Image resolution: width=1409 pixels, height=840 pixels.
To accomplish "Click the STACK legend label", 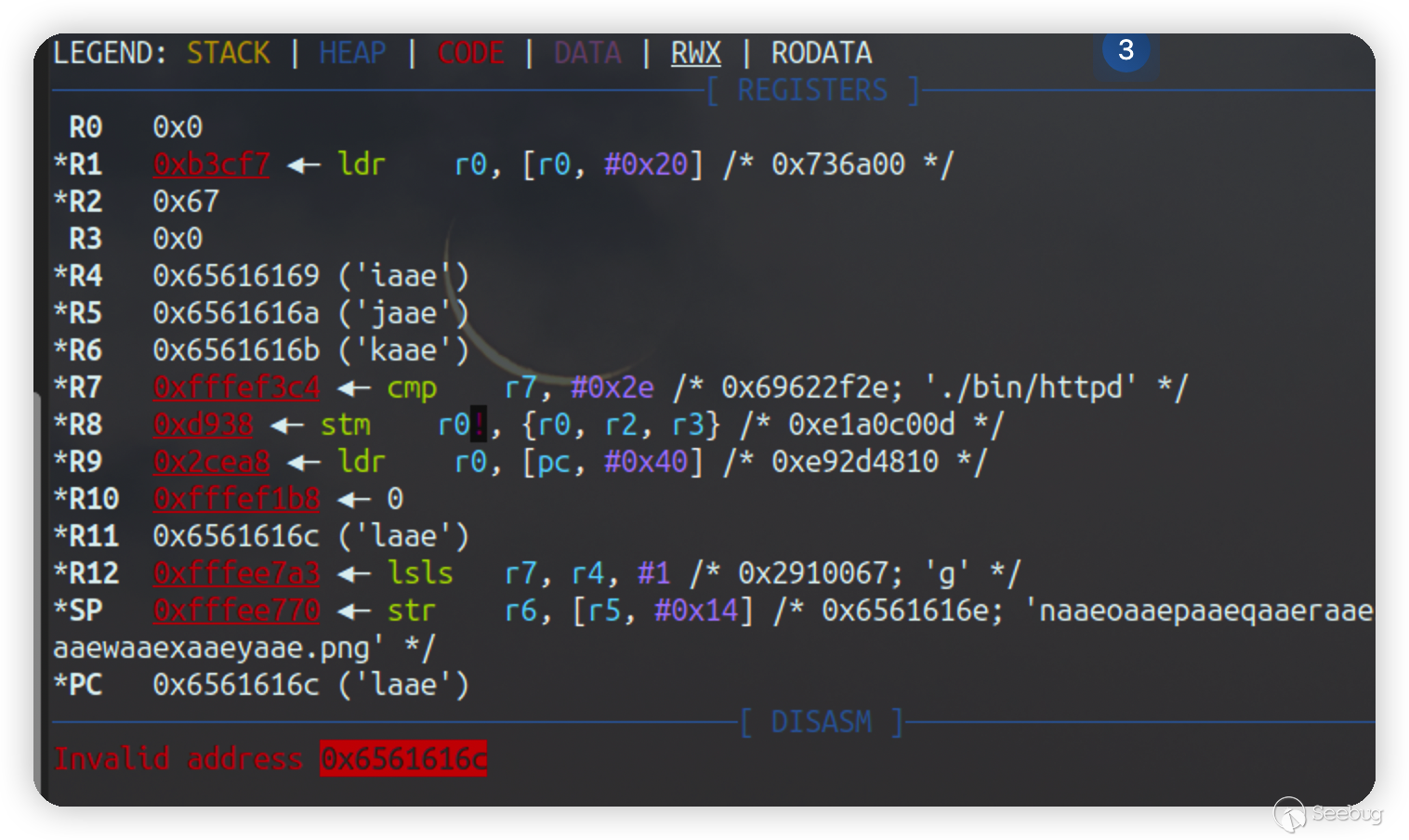I will pyautogui.click(x=228, y=53).
